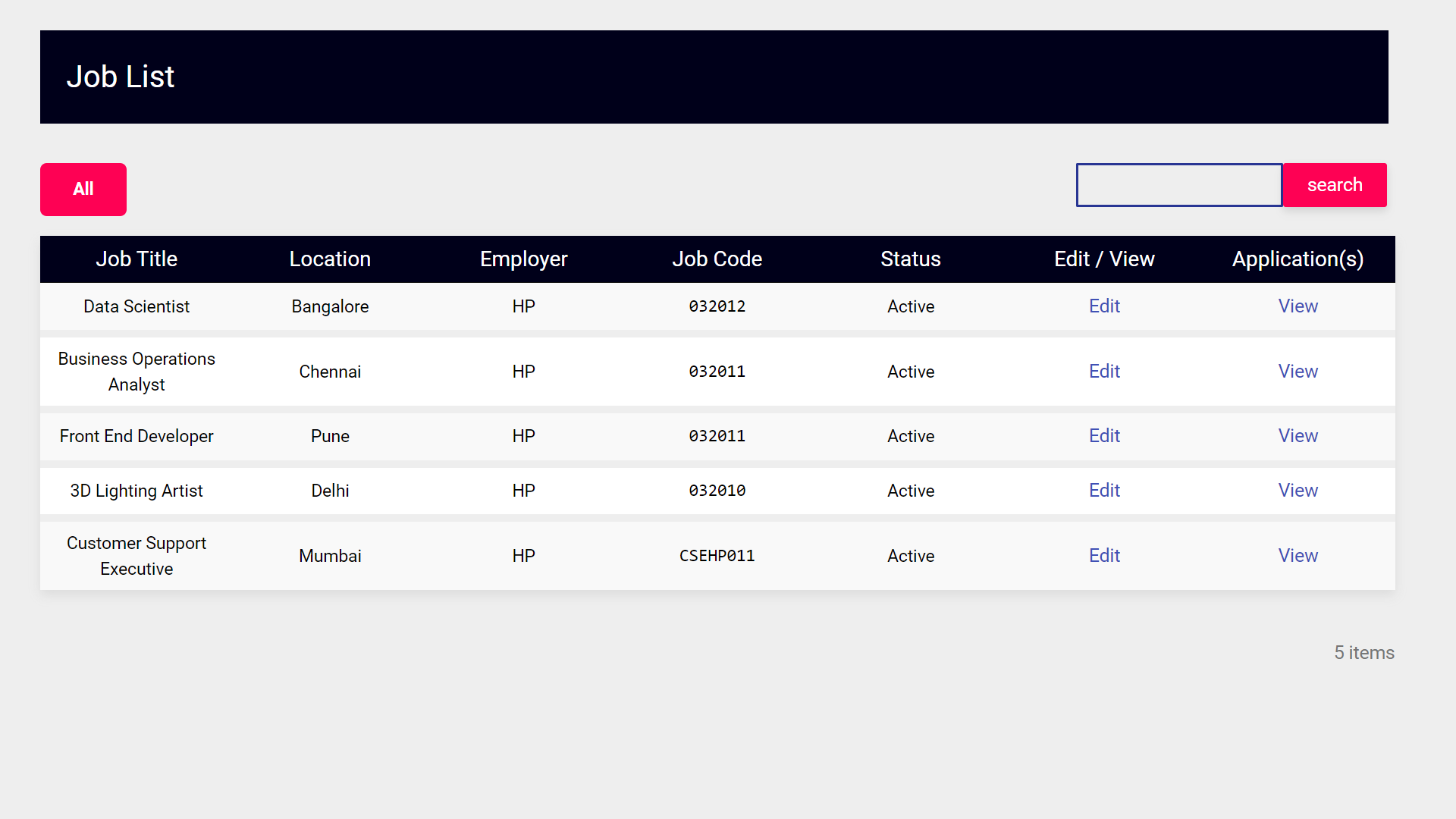
Task: Edit the Customer Support Executive job
Action: pos(1104,555)
